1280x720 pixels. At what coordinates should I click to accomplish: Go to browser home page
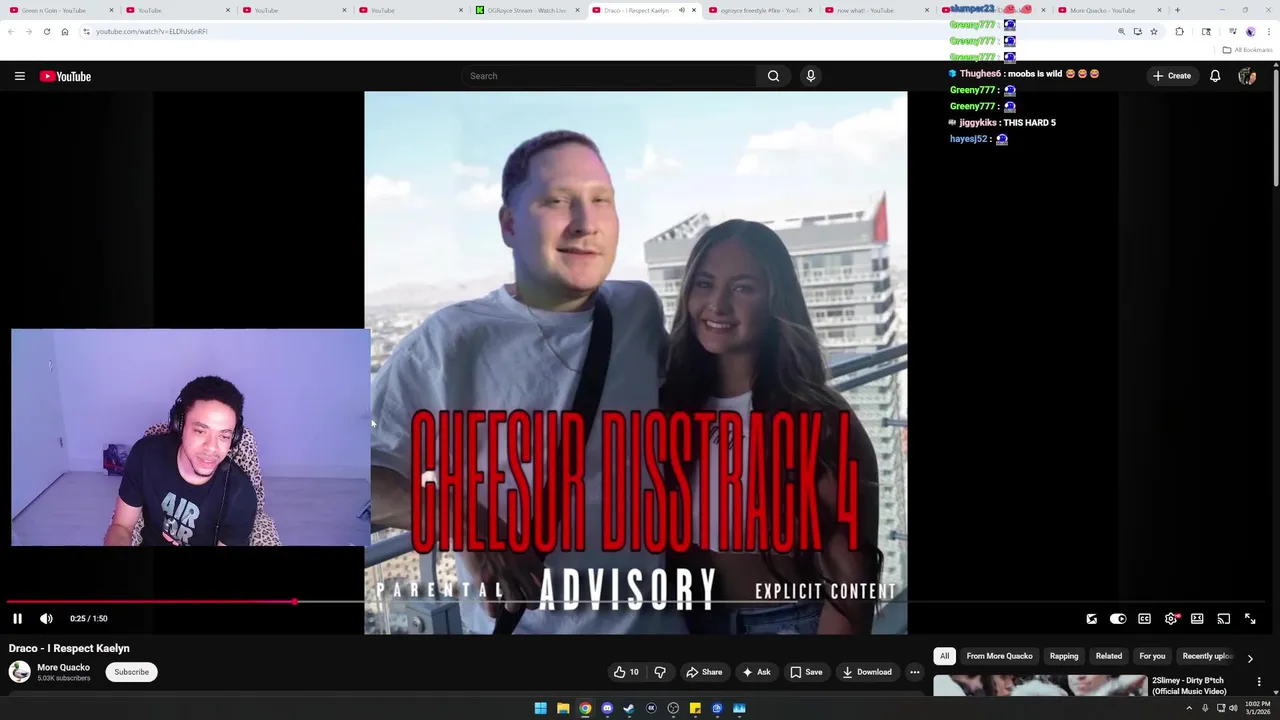click(64, 31)
